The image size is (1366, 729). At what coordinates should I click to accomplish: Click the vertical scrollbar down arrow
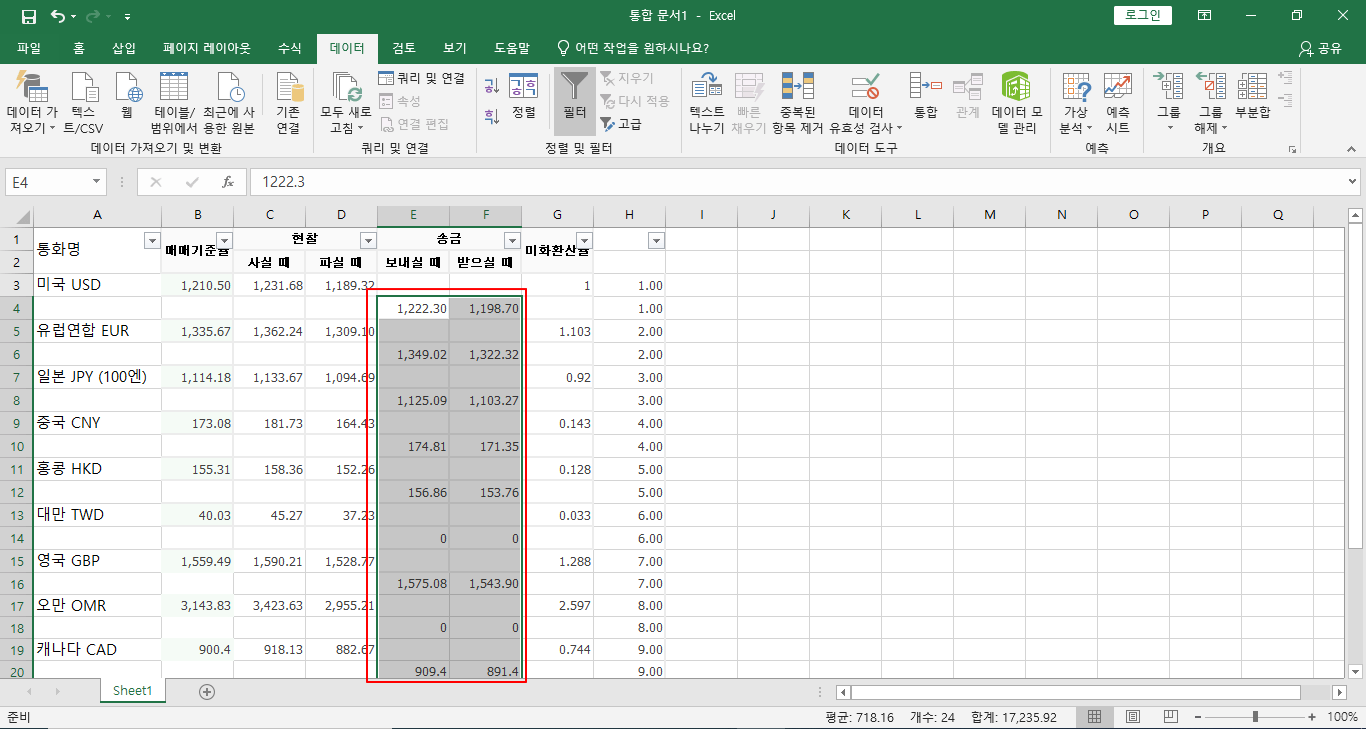coord(1356,672)
